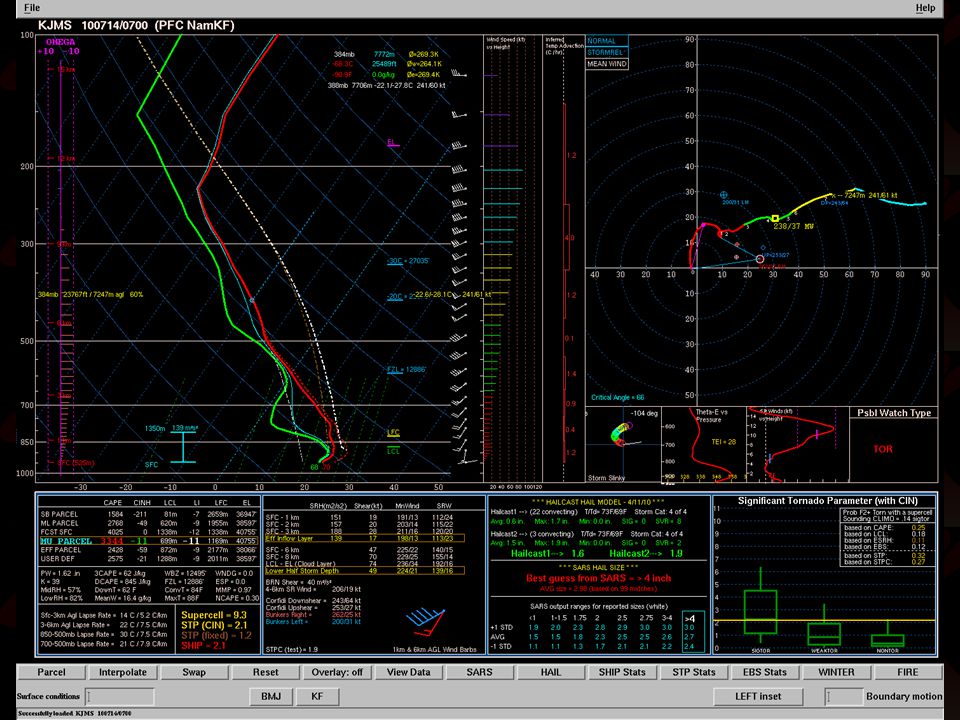Show the HAIL inset
The width and height of the screenshot is (960, 720).
tap(551, 672)
